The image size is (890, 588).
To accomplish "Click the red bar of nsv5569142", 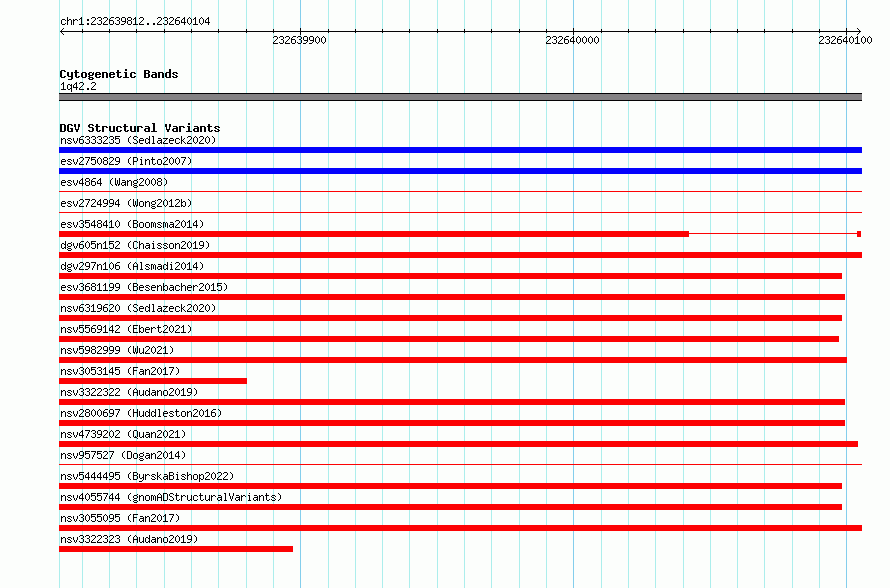I will pyautogui.click(x=449, y=339).
